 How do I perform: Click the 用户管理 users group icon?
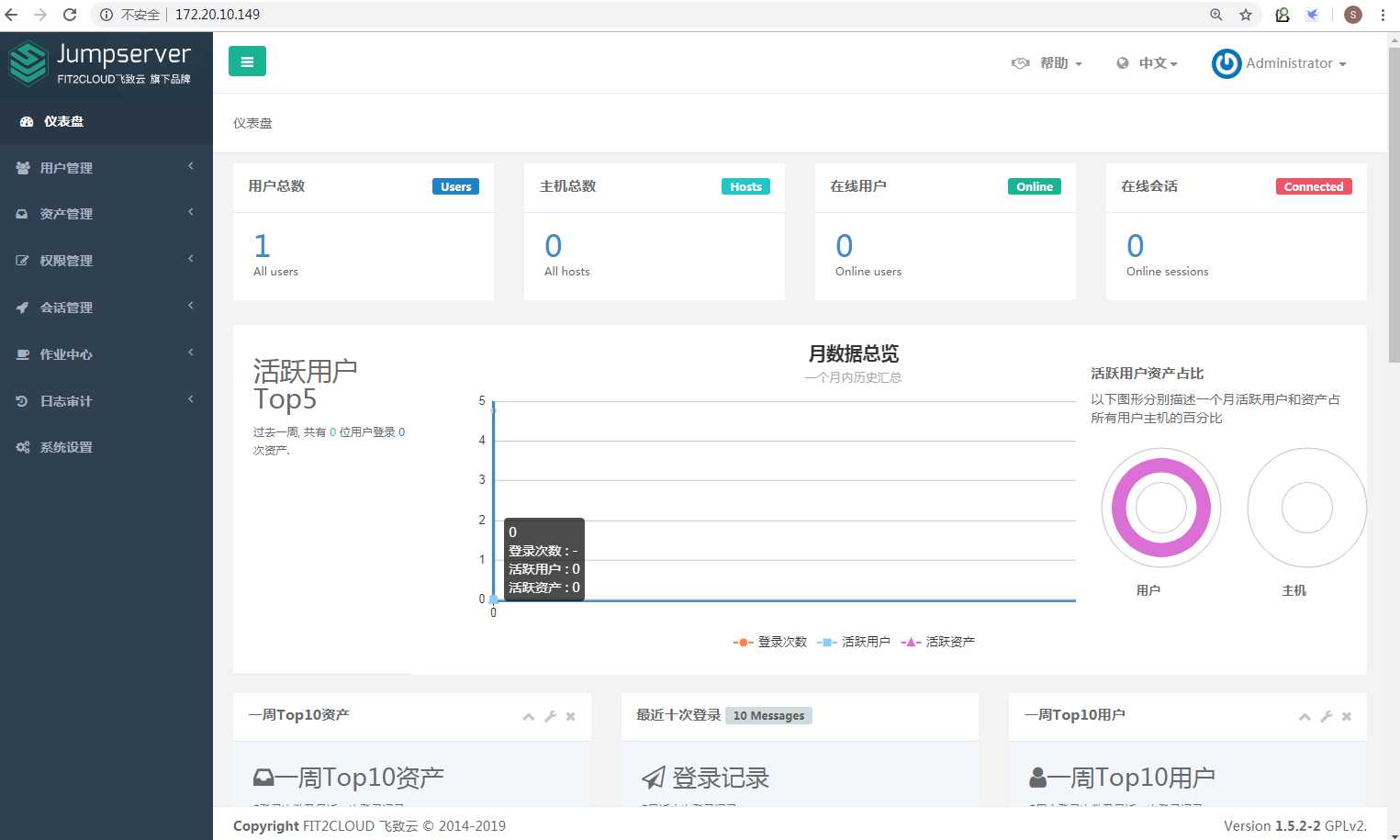pyautogui.click(x=23, y=168)
